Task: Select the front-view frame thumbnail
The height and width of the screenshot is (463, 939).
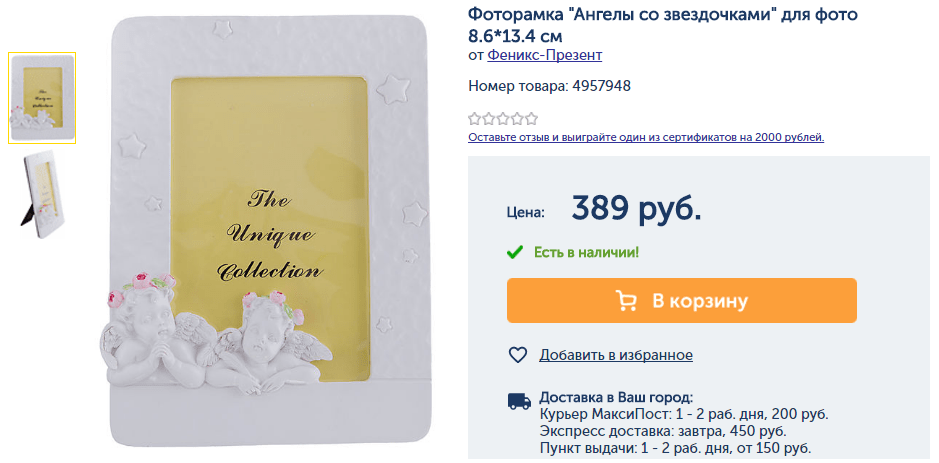Action: point(42,98)
